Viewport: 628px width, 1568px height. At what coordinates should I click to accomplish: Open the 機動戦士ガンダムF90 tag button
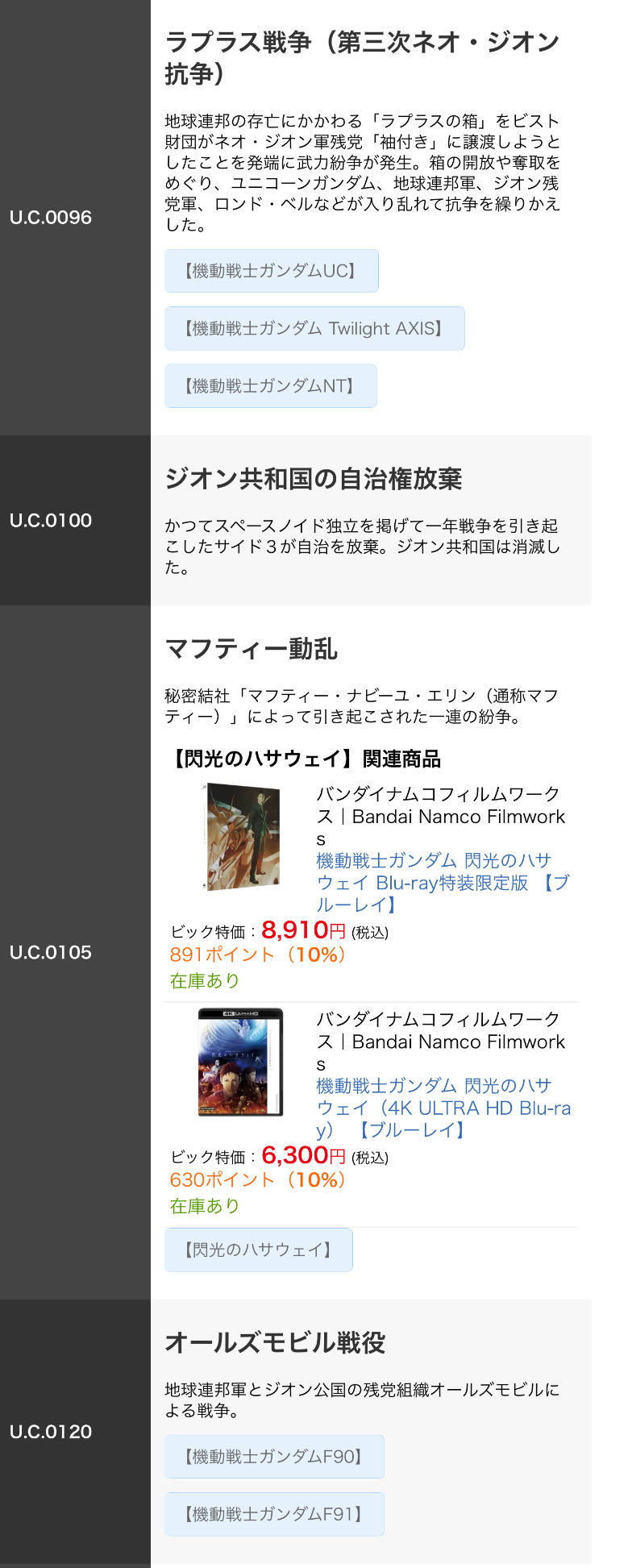pyautogui.click(x=275, y=1456)
